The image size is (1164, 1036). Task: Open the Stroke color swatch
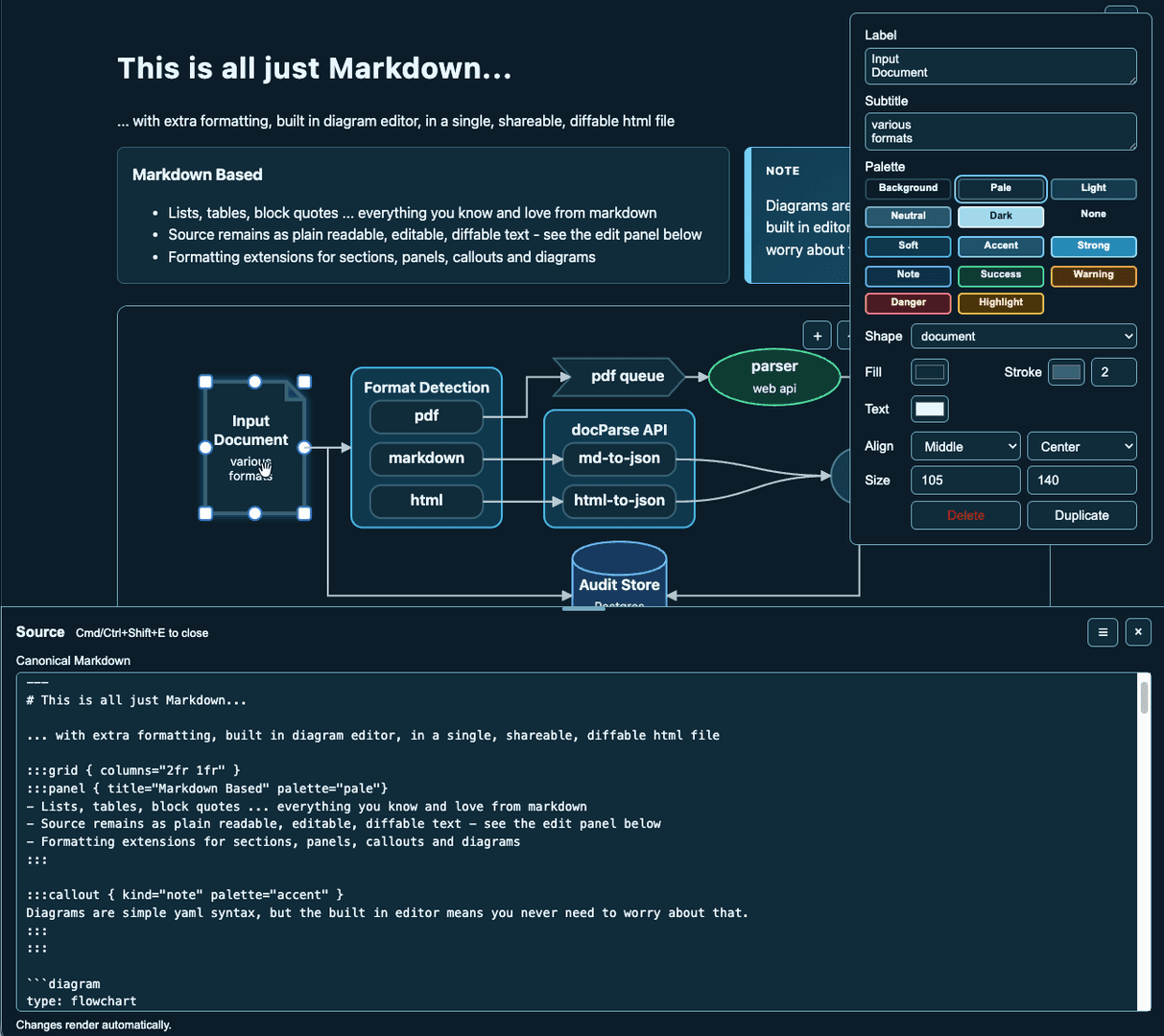1066,371
